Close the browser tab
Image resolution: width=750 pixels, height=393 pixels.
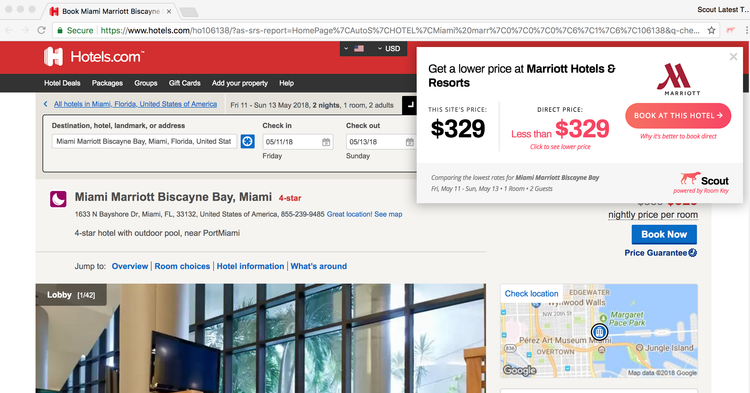coord(169,11)
